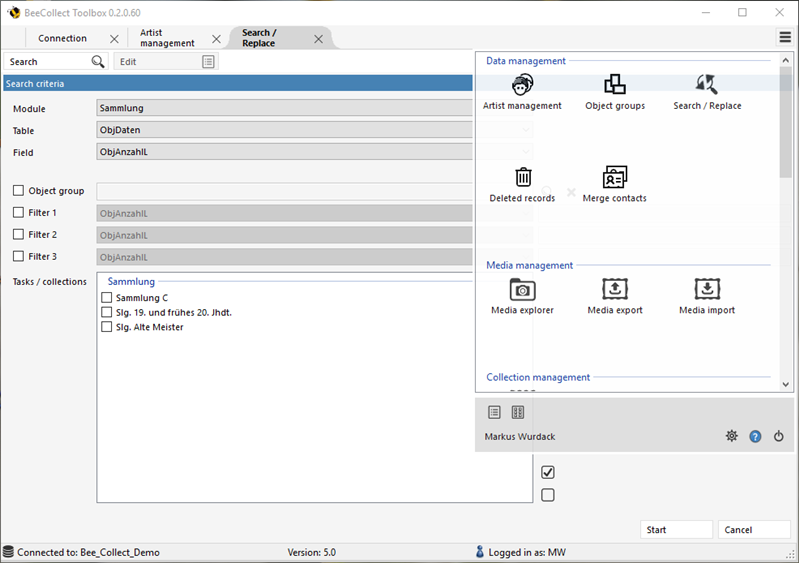Image resolution: width=799 pixels, height=563 pixels.
Task: Close the Connection tab
Action: (114, 39)
